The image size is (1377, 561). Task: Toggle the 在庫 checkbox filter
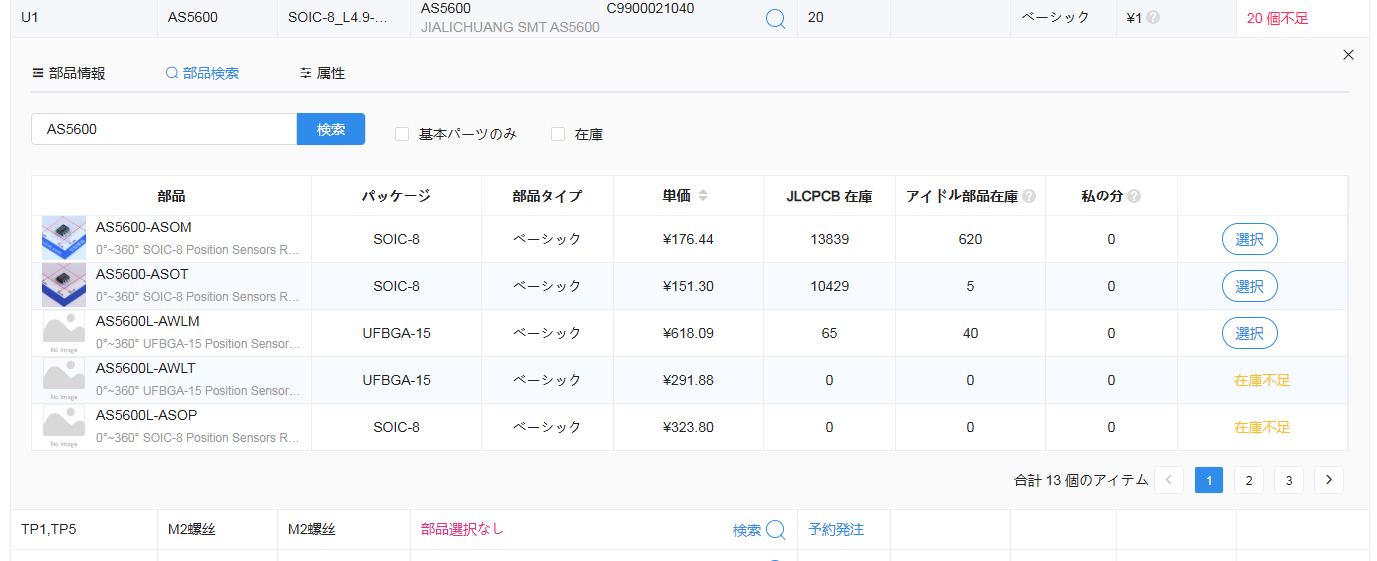point(558,134)
